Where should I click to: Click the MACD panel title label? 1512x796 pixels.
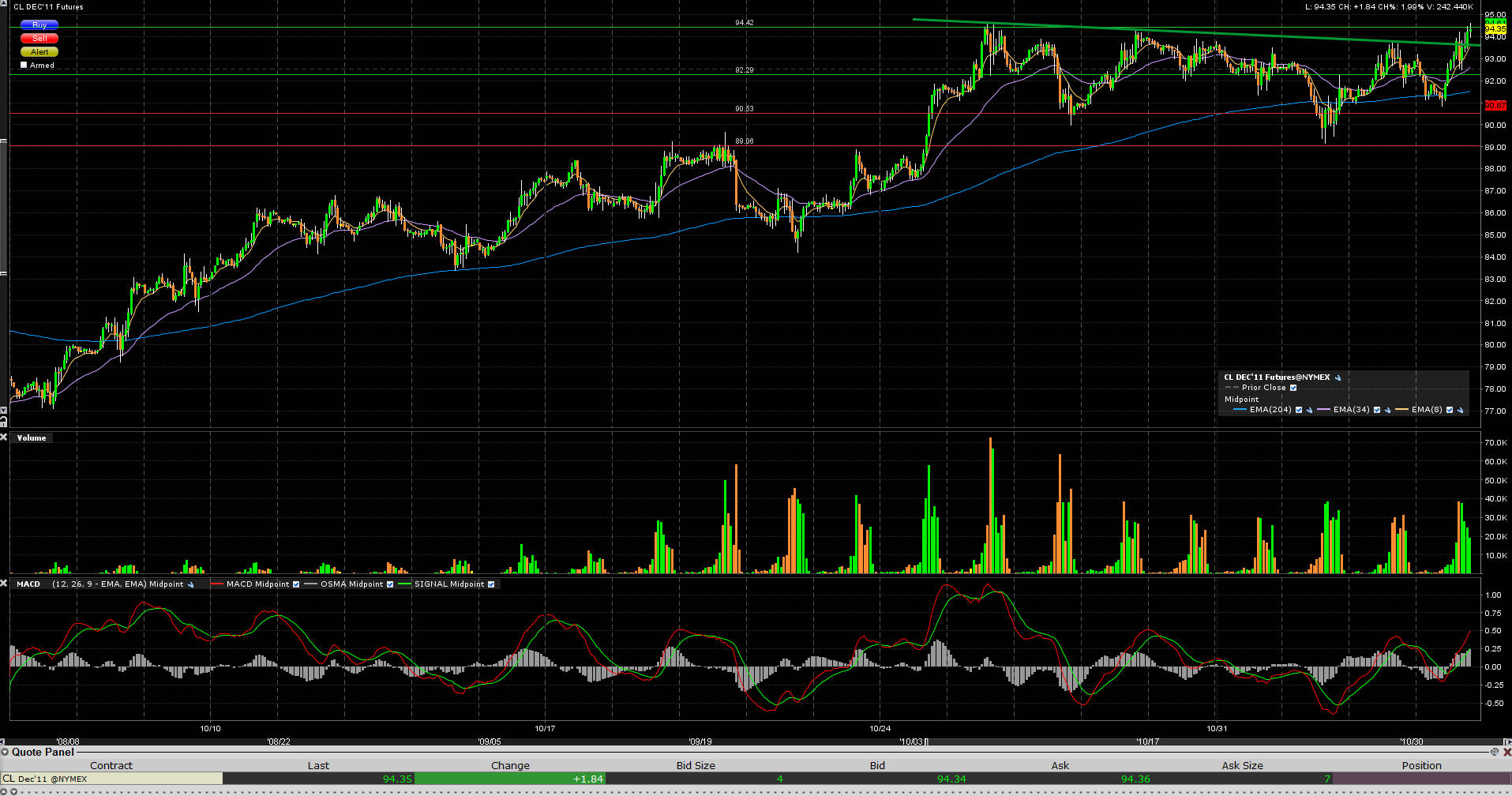tap(28, 584)
